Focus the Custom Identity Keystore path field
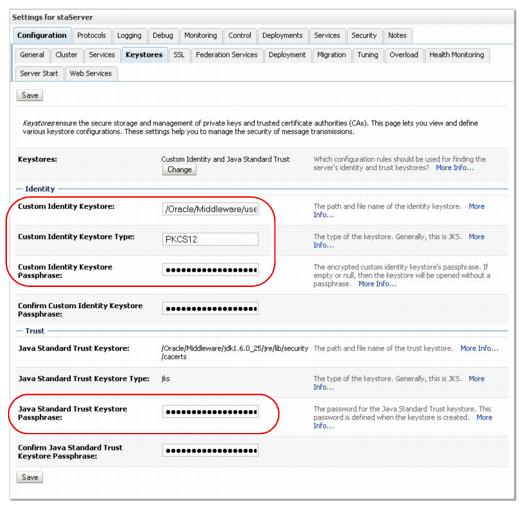Image resolution: width=521 pixels, height=505 pixels. coord(210,209)
